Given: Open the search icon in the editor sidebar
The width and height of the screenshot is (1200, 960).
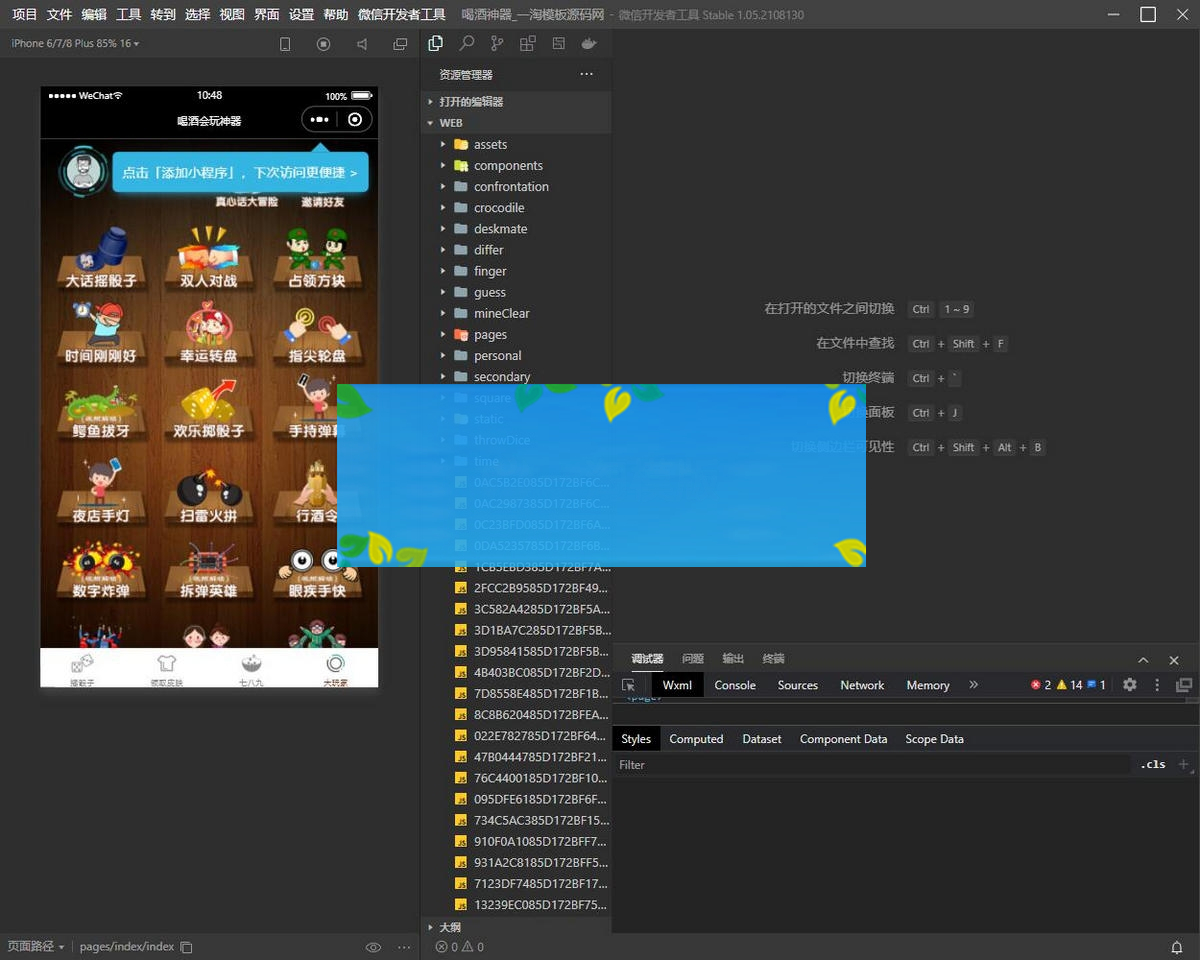Looking at the screenshot, I should [466, 44].
